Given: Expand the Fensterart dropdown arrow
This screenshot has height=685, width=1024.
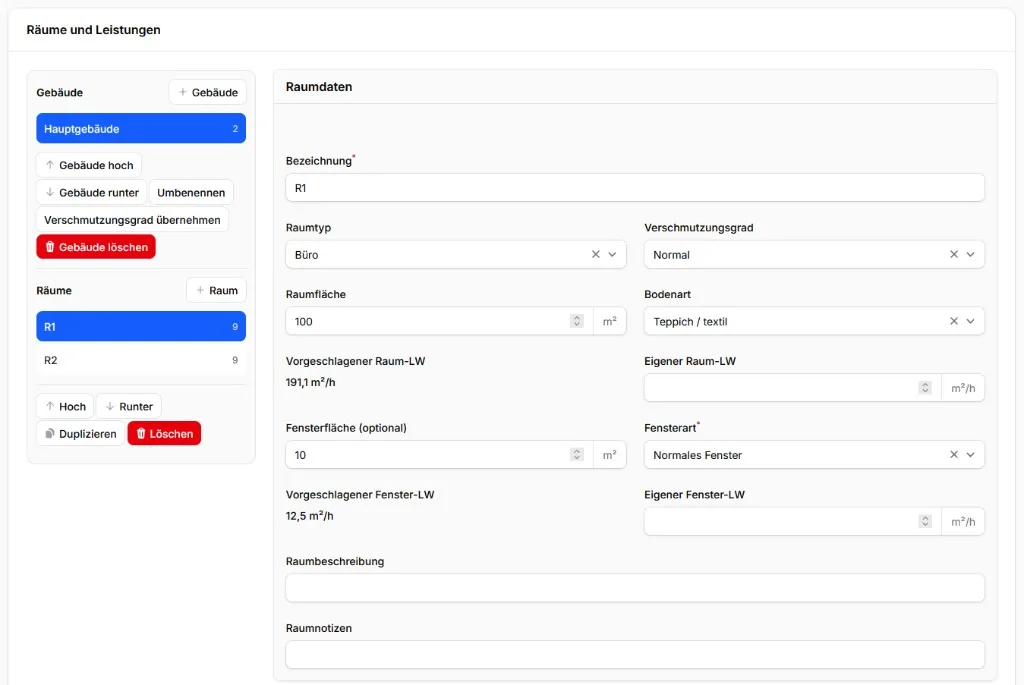Looking at the screenshot, I should point(970,454).
